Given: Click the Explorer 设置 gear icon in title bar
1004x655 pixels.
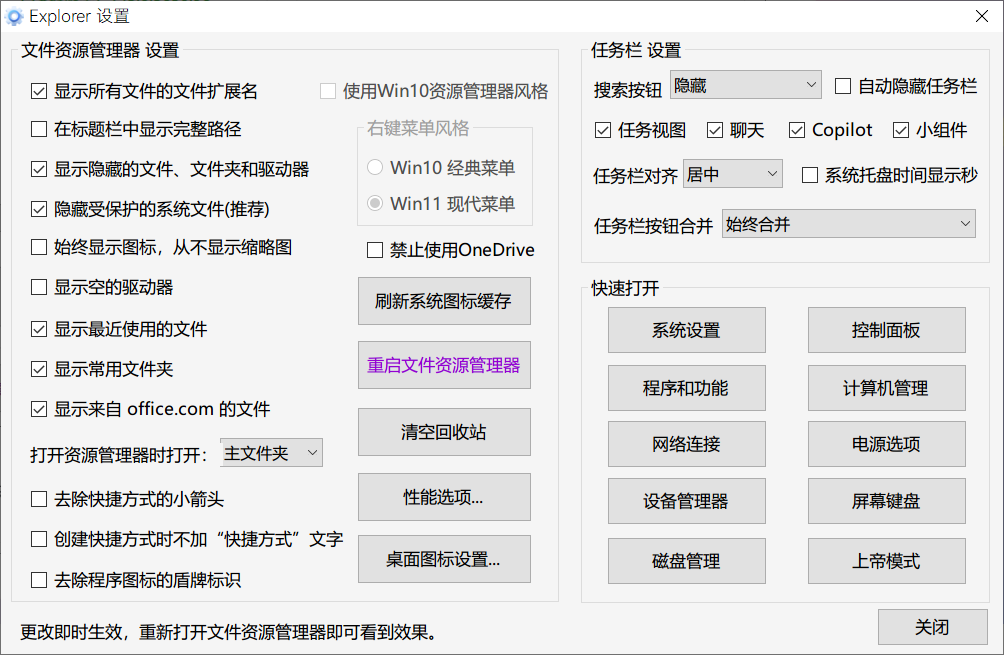Looking at the screenshot, I should [15, 16].
